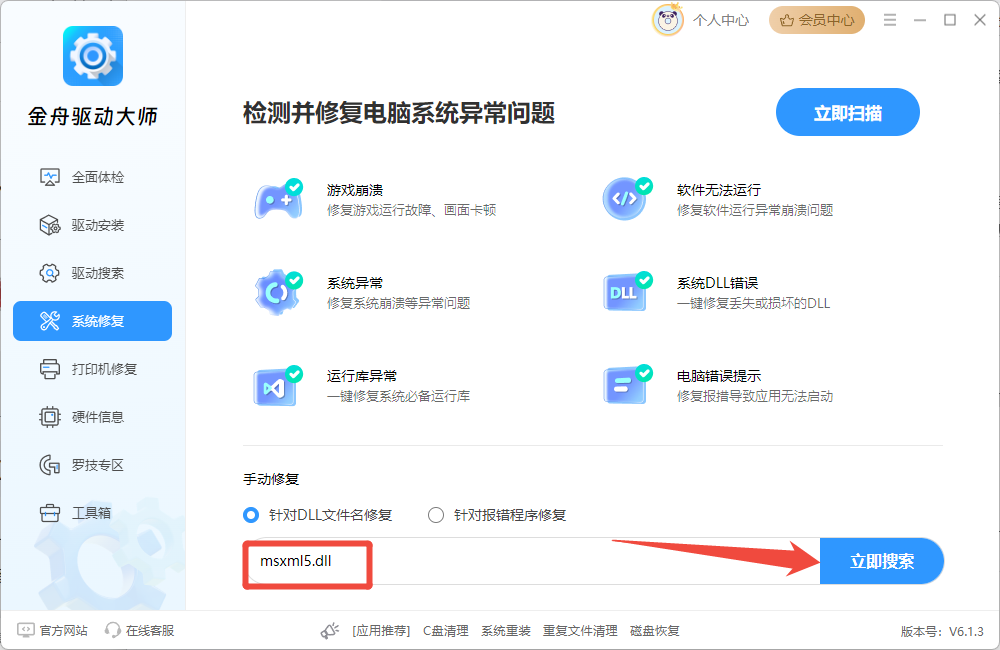Click the 金舟驱动大师 gear logo
1000x650 pixels.
[92, 56]
